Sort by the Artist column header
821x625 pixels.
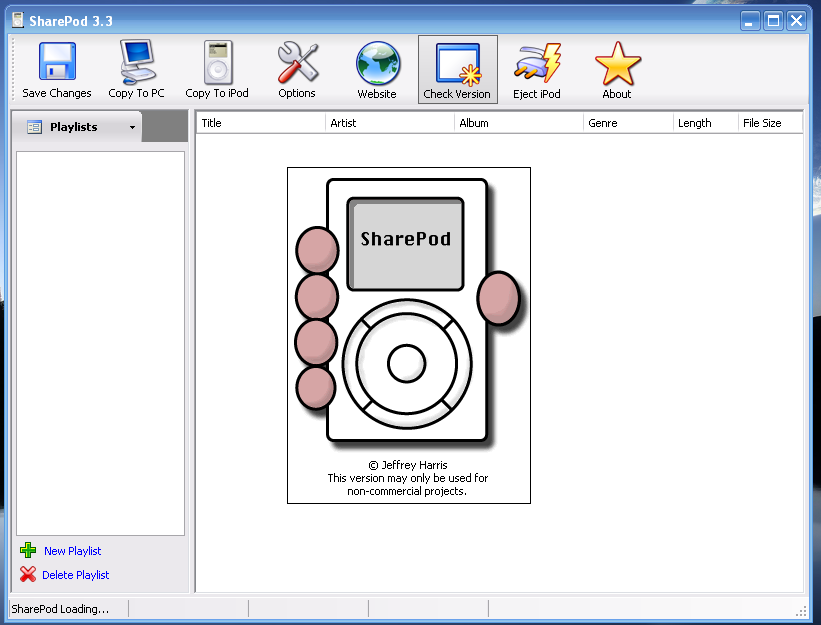[390, 123]
